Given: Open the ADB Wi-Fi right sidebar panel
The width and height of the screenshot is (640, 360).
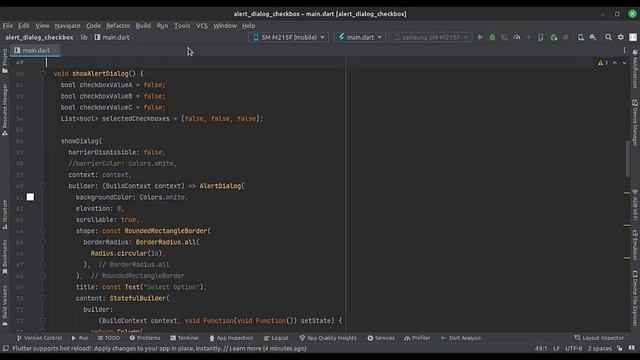Looking at the screenshot, I should pyautogui.click(x=635, y=204).
